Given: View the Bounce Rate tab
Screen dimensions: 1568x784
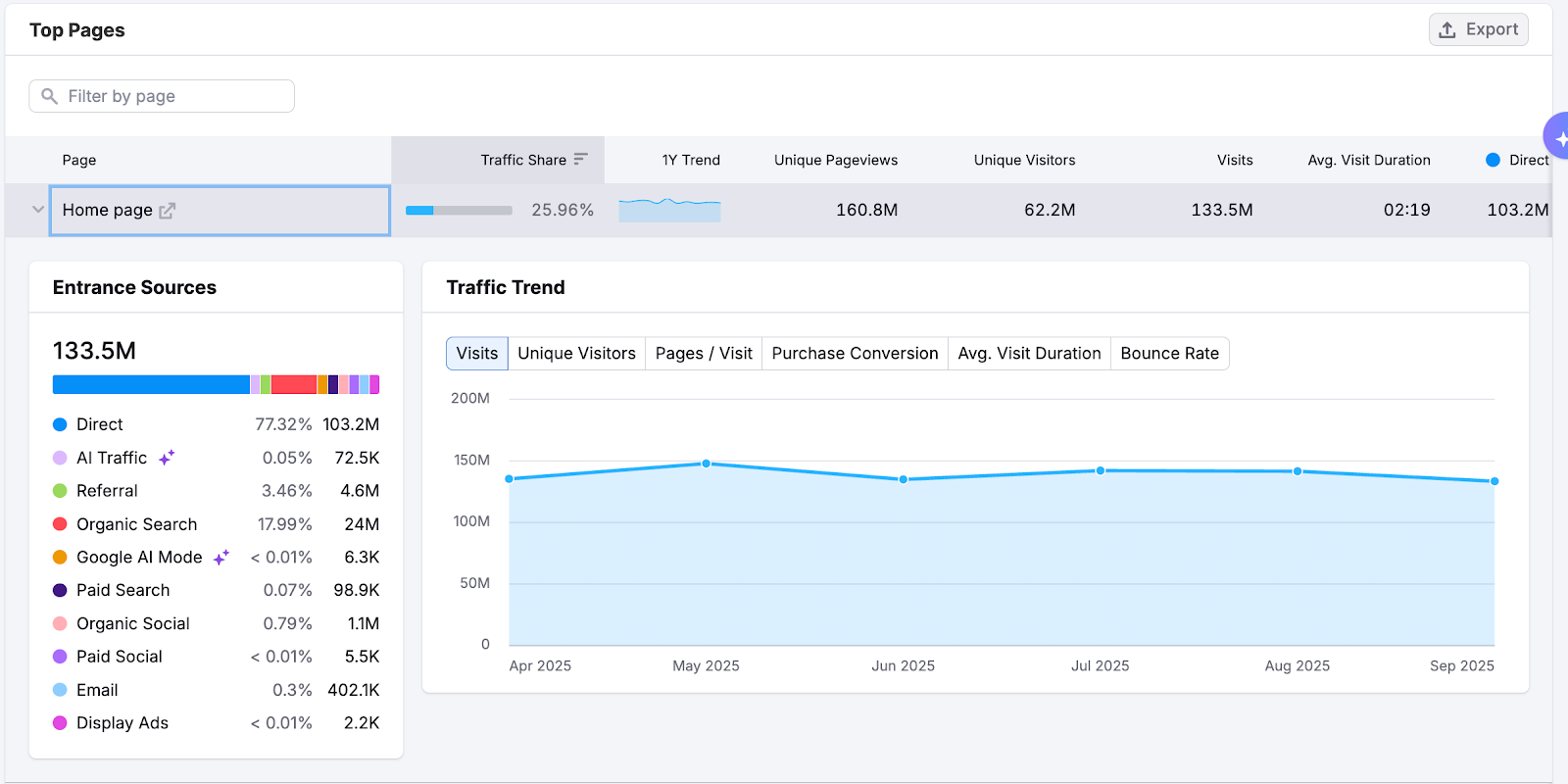Looking at the screenshot, I should 1169,354.
